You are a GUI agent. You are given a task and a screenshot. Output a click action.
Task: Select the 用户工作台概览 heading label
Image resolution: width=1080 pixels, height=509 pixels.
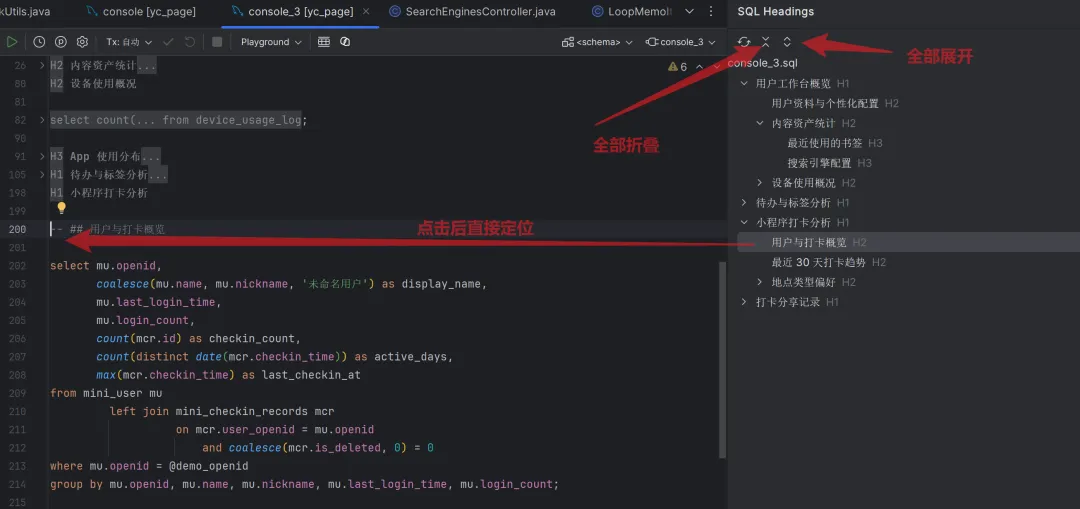click(793, 83)
